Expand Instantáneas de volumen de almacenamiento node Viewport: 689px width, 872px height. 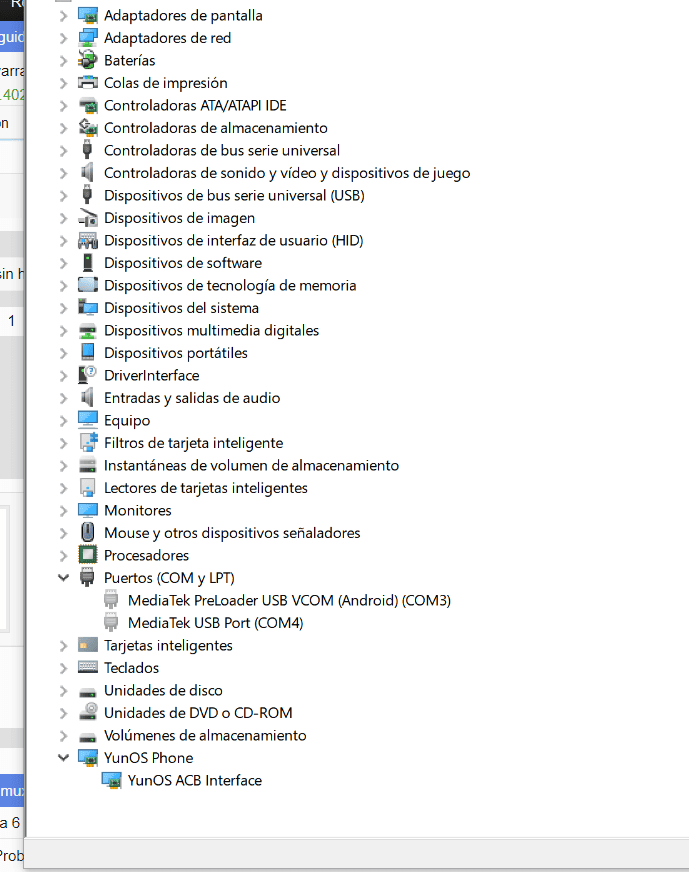tap(63, 466)
